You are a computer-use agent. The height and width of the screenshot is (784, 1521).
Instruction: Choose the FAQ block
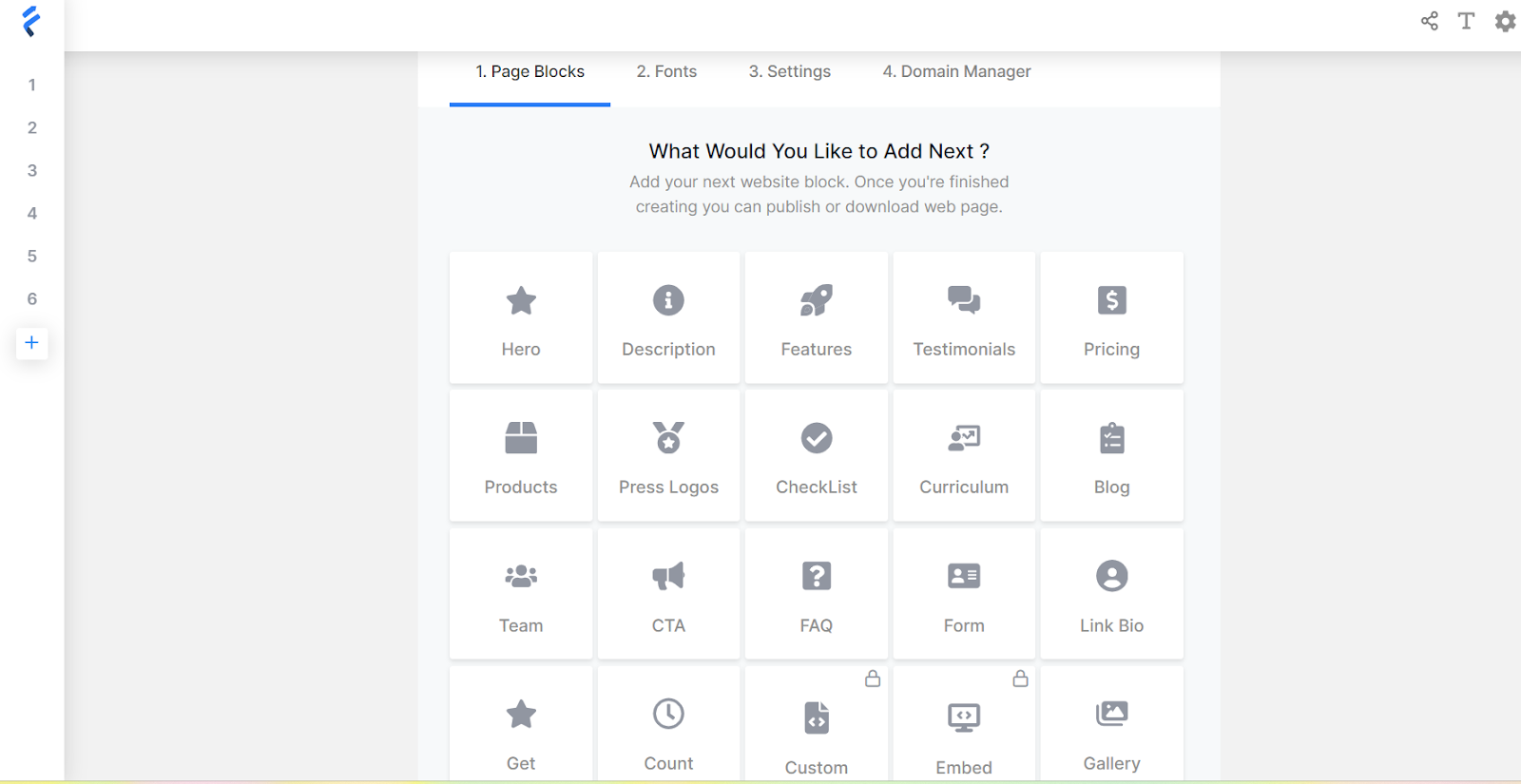click(817, 593)
